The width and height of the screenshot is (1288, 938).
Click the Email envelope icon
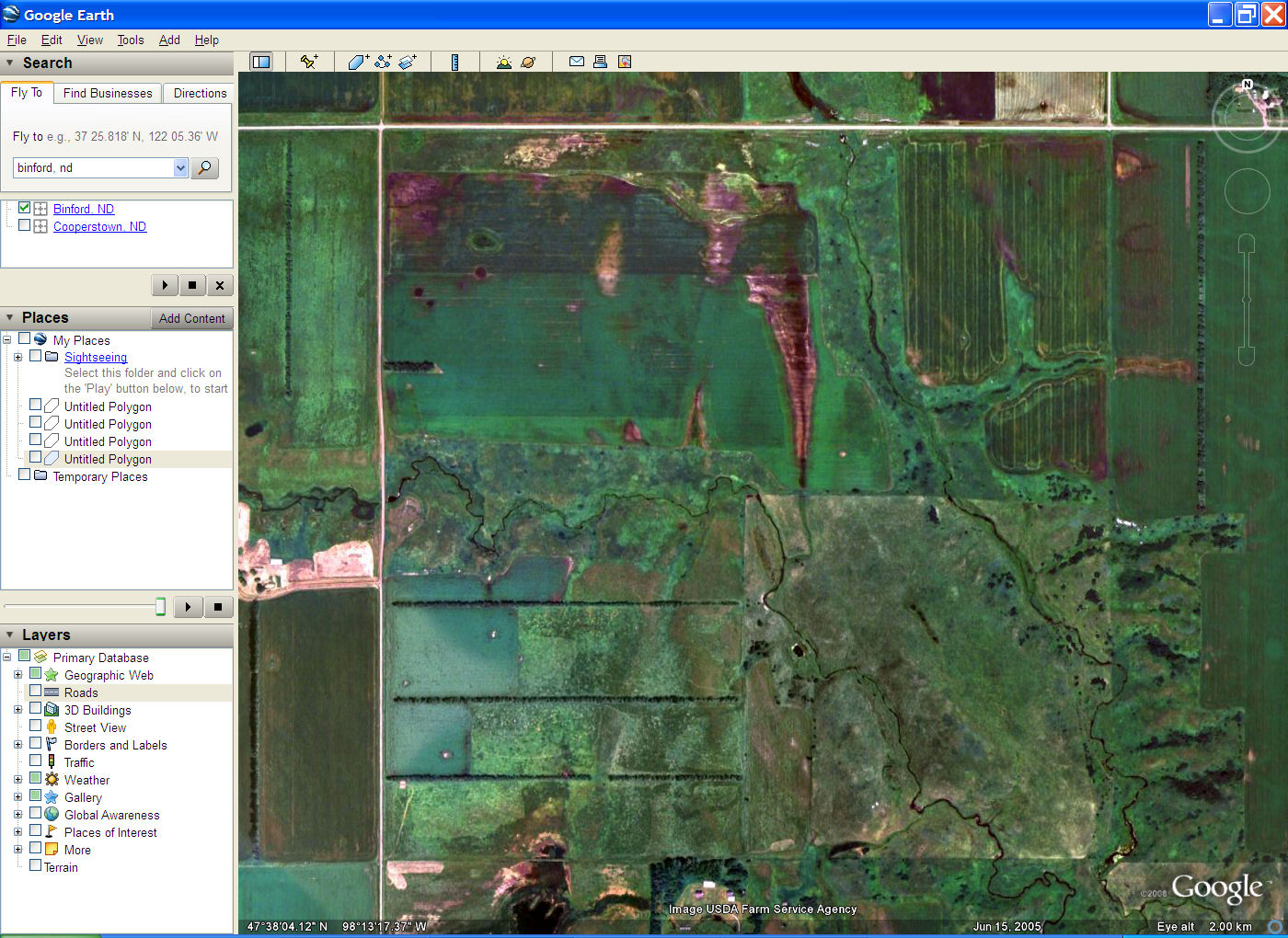click(577, 62)
